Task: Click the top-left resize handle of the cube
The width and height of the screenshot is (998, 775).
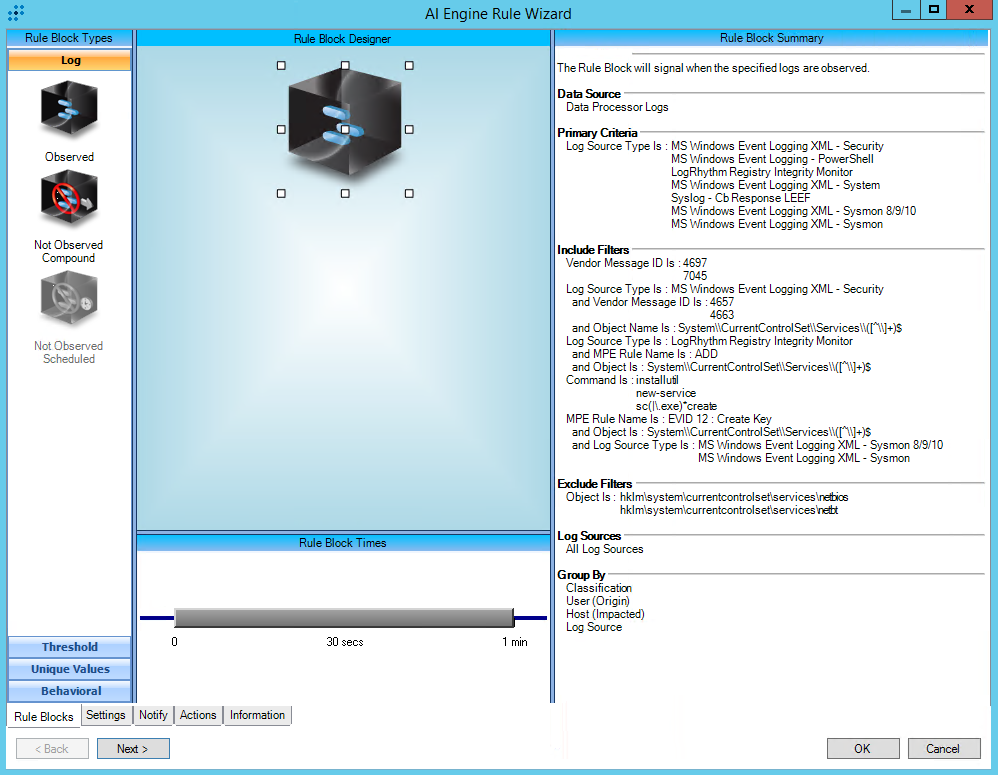Action: click(281, 65)
